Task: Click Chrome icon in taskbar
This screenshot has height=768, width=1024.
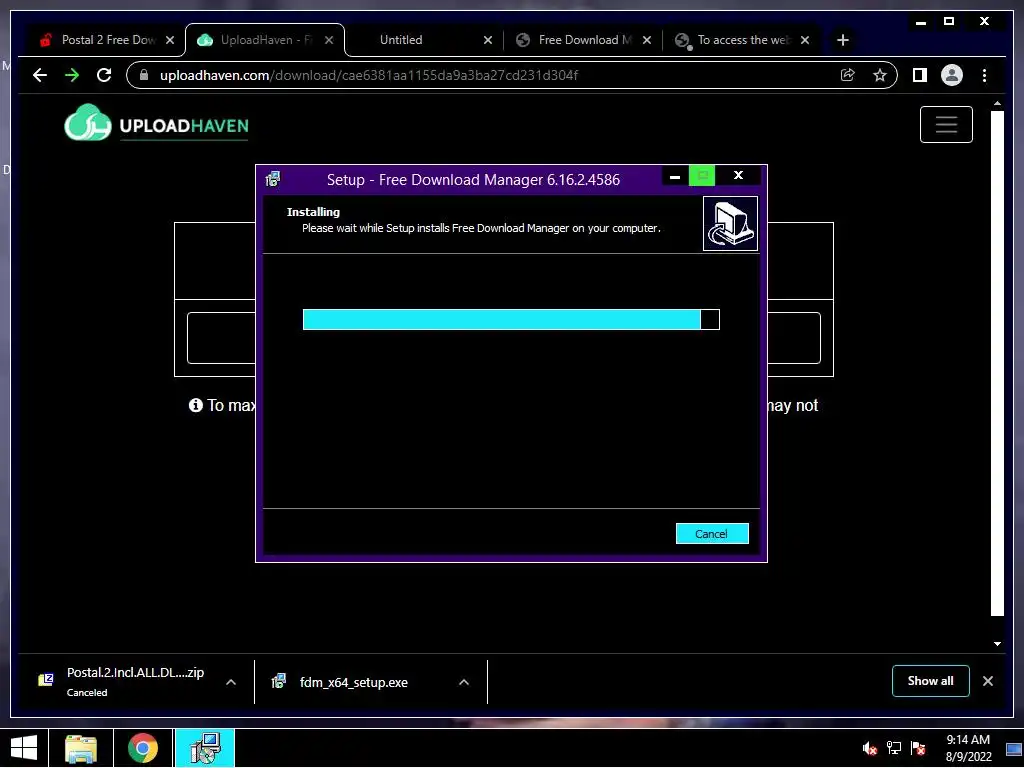Action: point(143,748)
